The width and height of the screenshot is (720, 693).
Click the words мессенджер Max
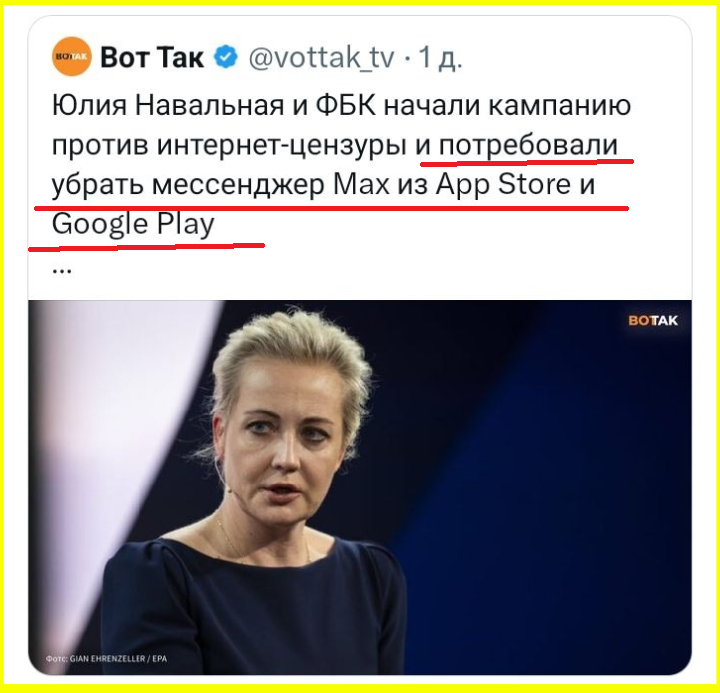(x=270, y=185)
